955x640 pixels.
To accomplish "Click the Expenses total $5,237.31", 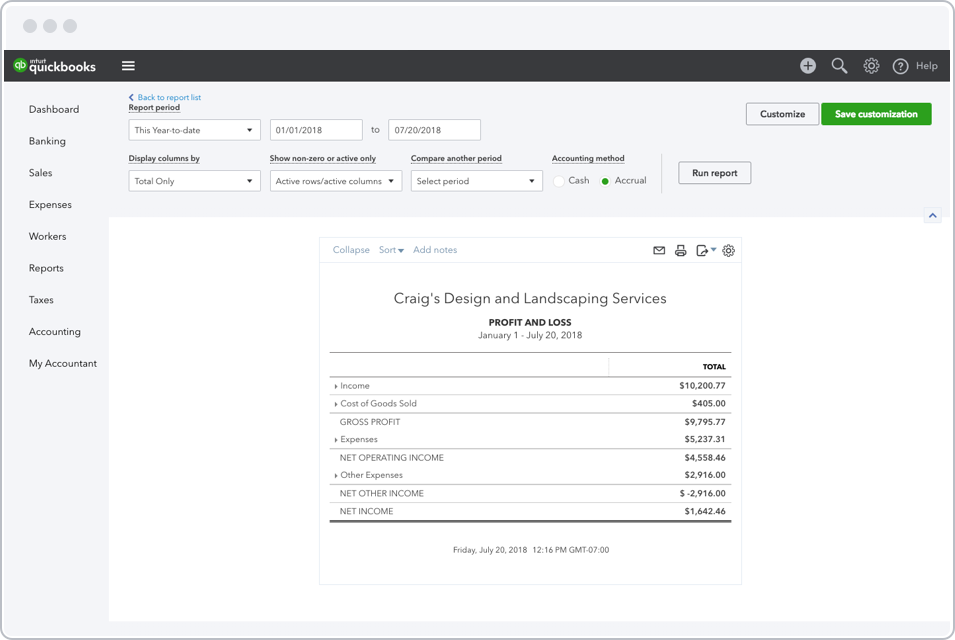I will coord(705,439).
